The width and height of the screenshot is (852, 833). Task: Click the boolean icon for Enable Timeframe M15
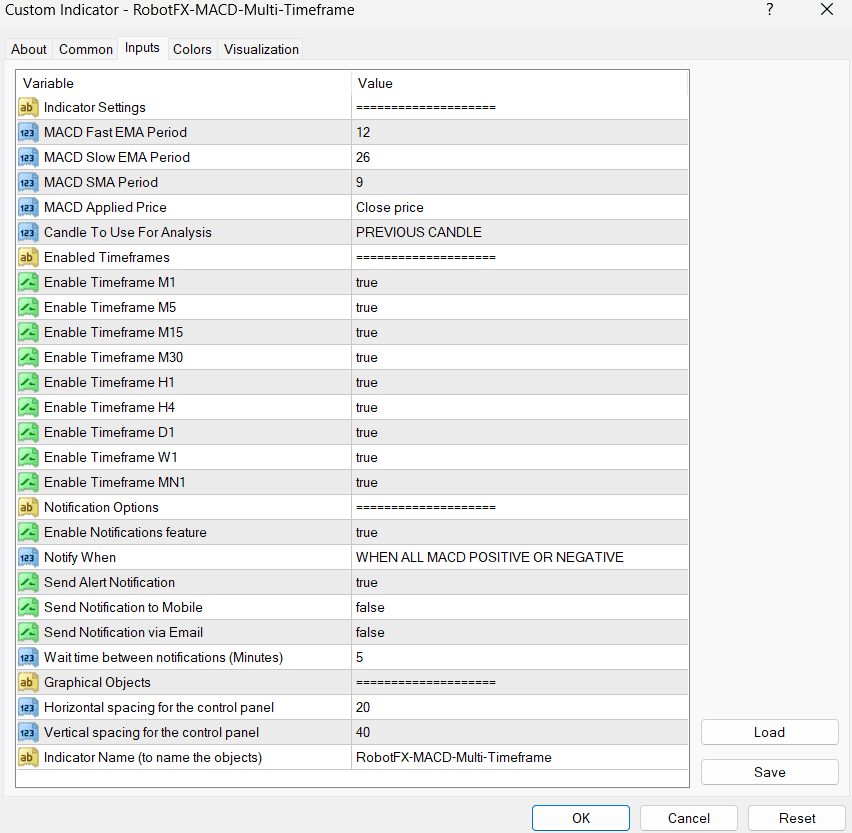pos(28,332)
